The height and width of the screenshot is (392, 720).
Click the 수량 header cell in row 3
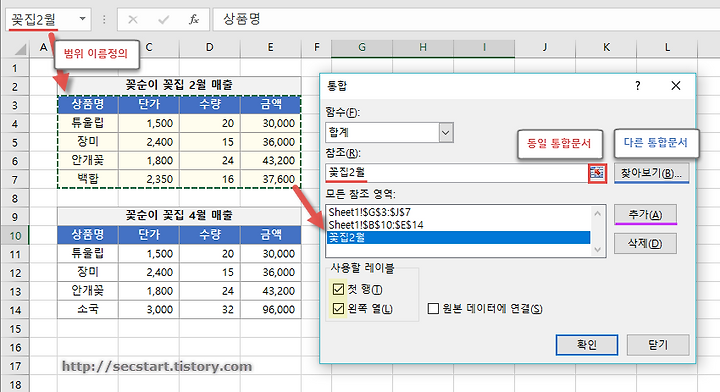pos(209,105)
